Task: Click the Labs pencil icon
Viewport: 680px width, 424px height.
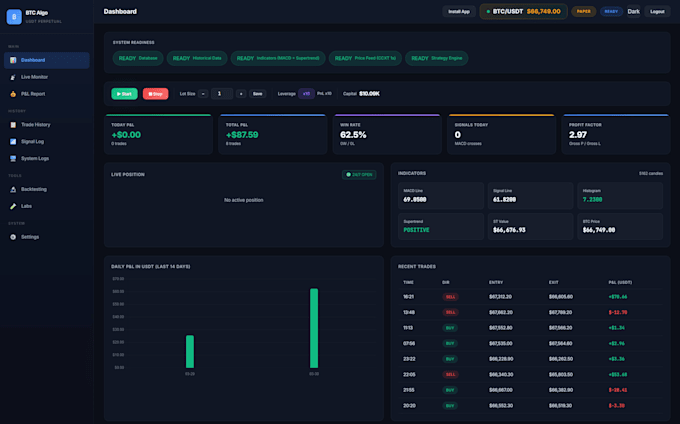Action: pos(13,206)
